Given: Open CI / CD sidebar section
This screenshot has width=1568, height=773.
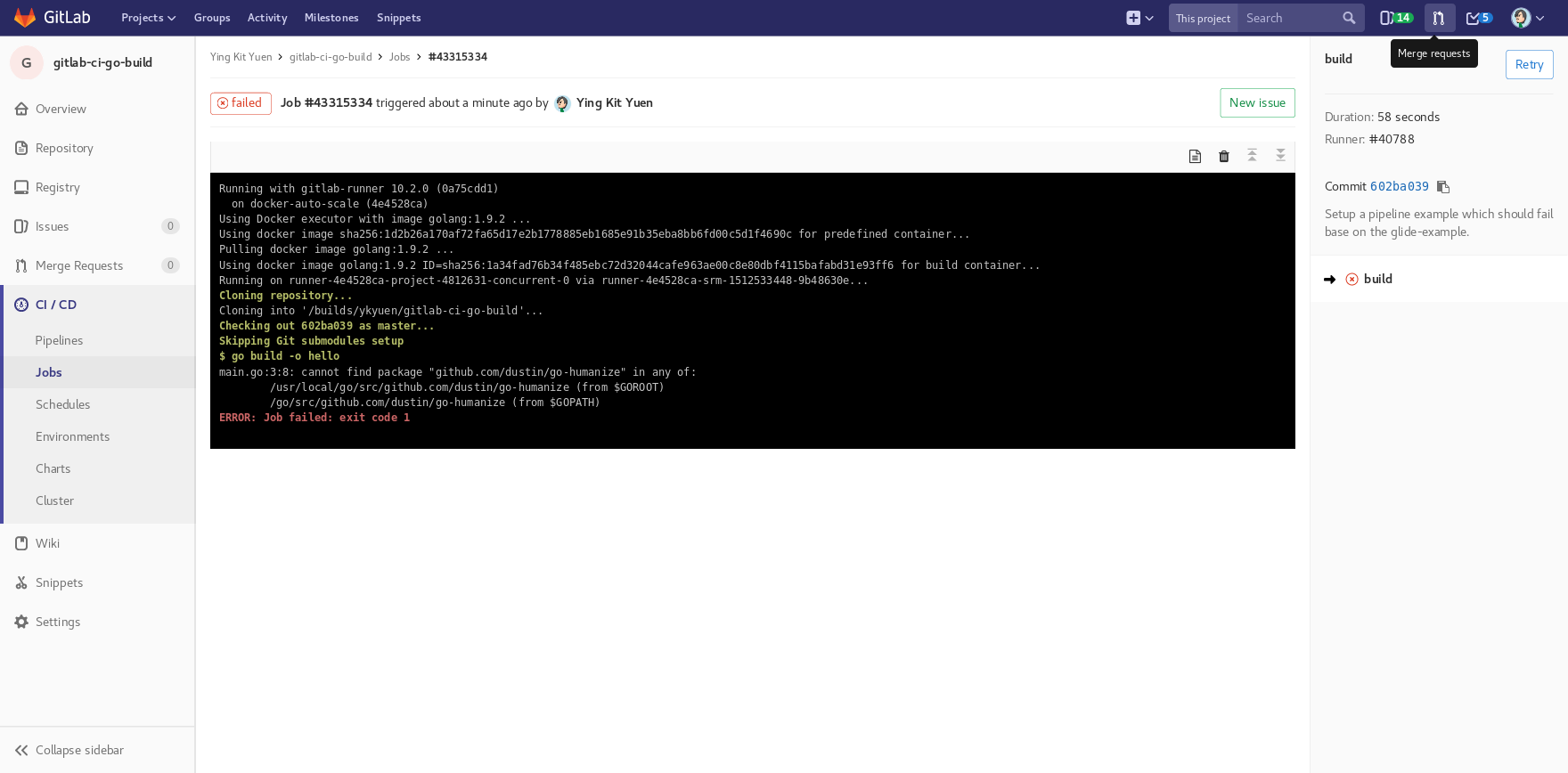Looking at the screenshot, I should coord(97,305).
